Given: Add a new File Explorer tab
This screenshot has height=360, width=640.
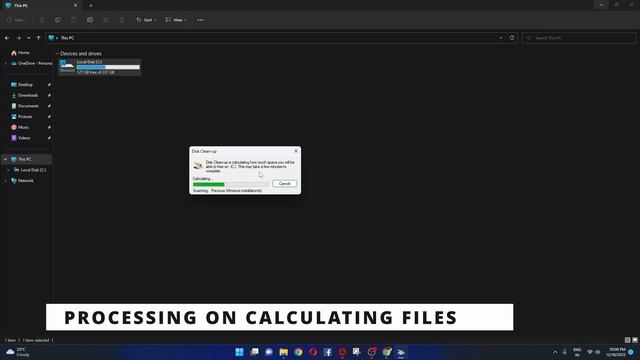Looking at the screenshot, I should pyautogui.click(x=91, y=6).
